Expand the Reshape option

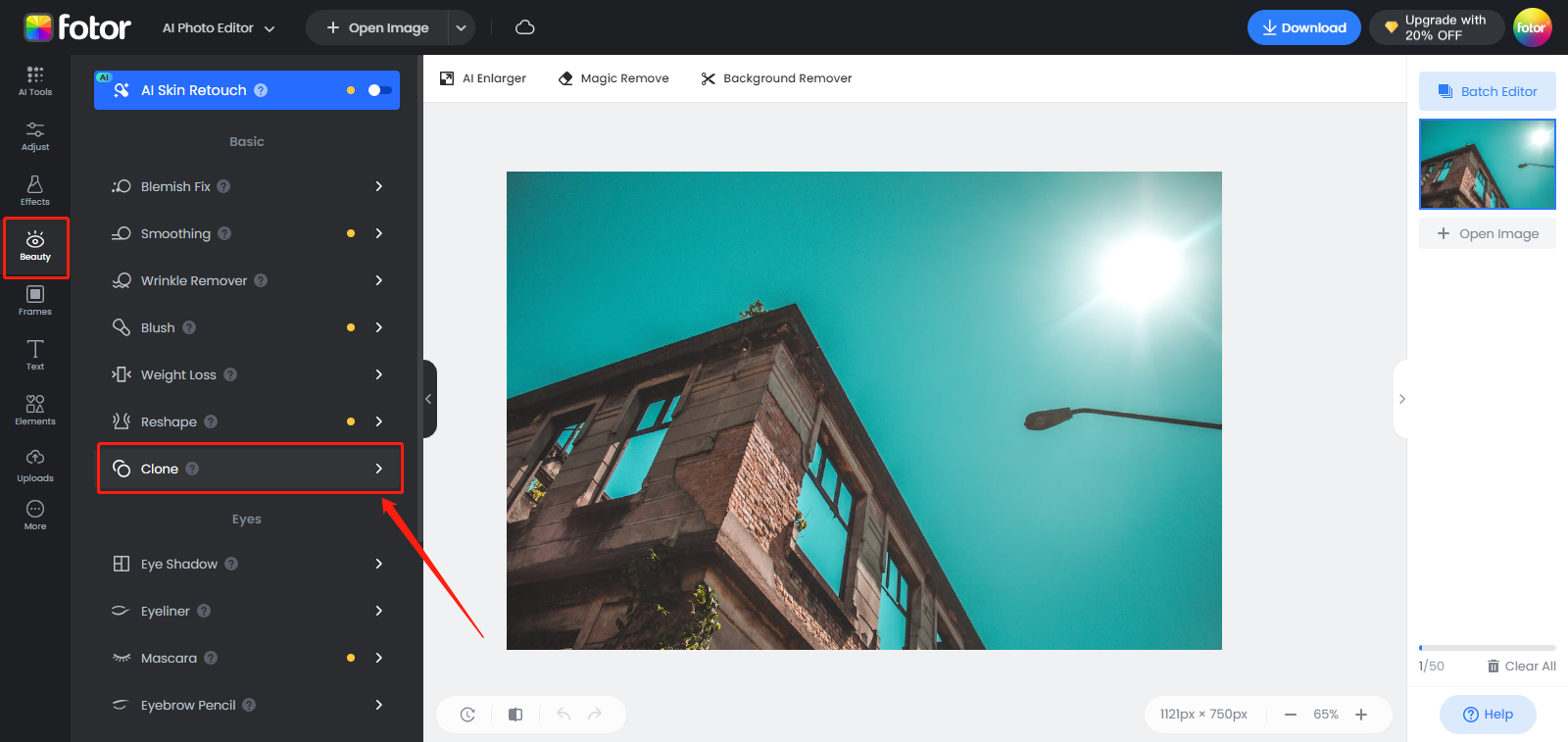pyautogui.click(x=379, y=421)
